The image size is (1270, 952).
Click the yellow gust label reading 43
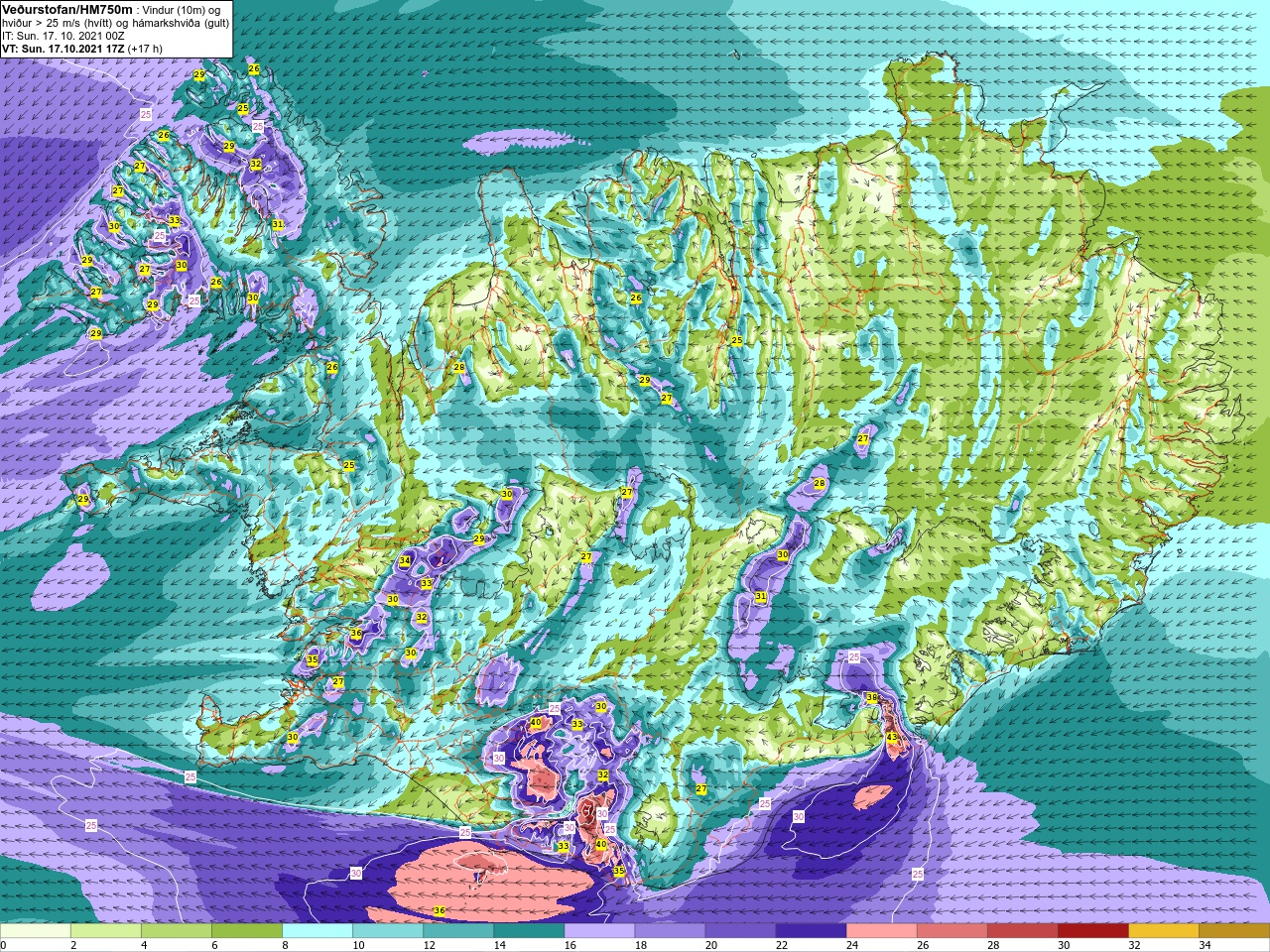891,738
